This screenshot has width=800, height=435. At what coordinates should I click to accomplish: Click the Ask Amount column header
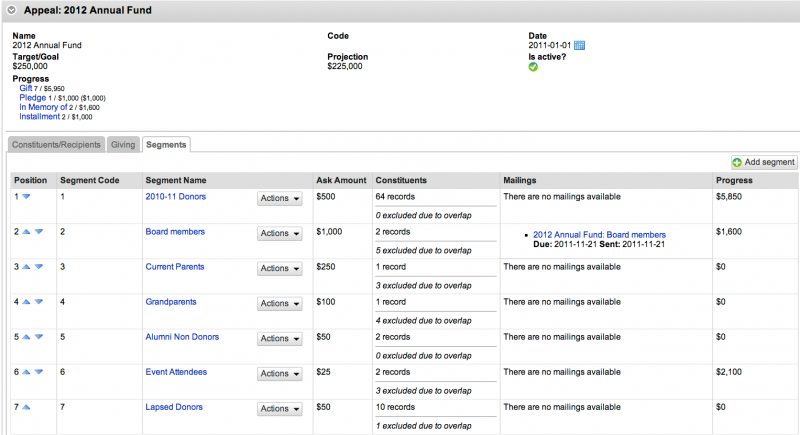pyautogui.click(x=341, y=180)
